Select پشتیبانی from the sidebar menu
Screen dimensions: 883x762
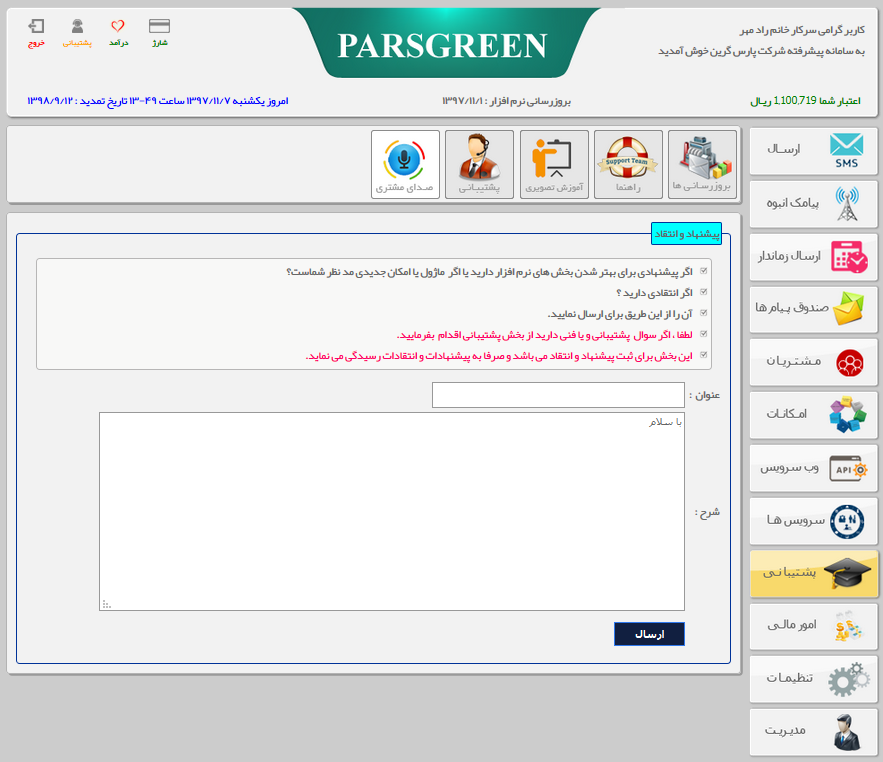coord(812,573)
